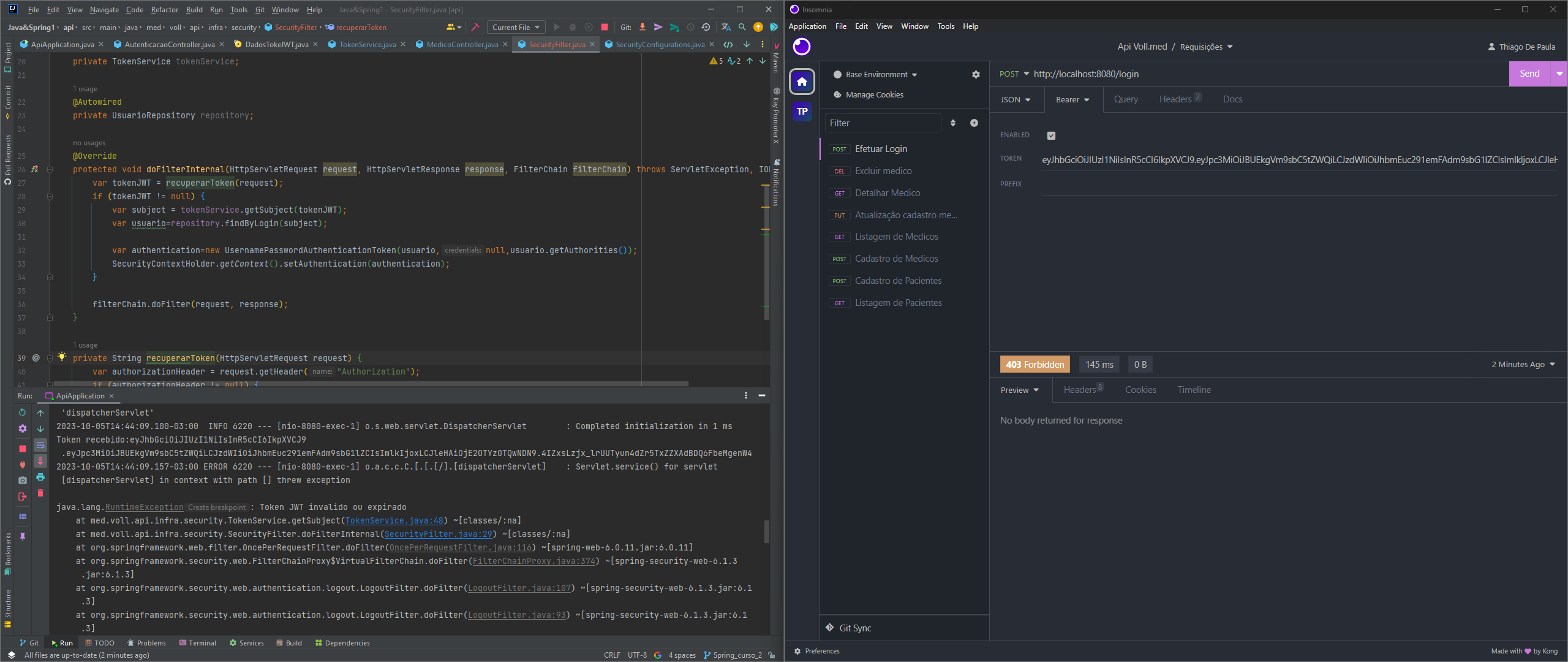
Task: Click the Exit icon in Run panel
Action: [23, 496]
